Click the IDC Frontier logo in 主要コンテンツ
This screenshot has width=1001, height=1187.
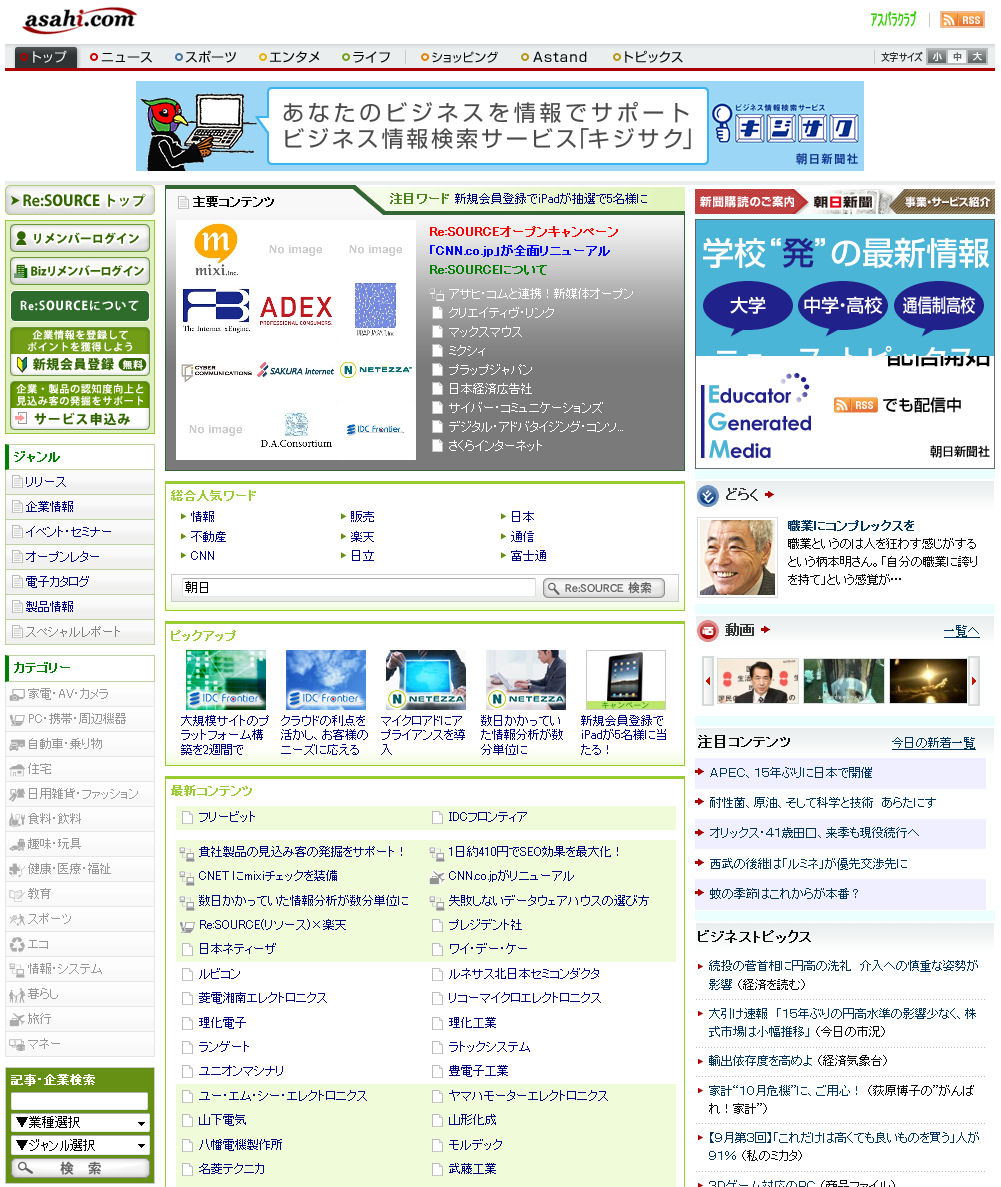(375, 429)
